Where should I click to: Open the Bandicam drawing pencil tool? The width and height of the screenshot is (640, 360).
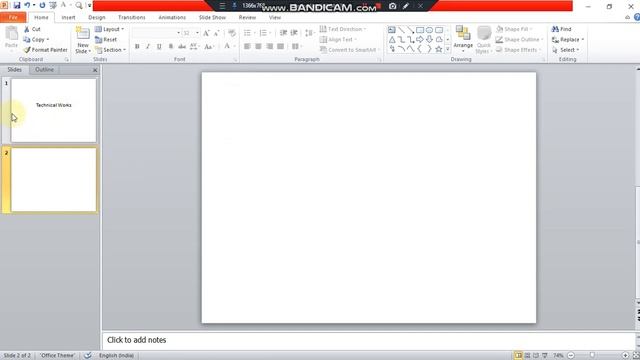(406, 6)
